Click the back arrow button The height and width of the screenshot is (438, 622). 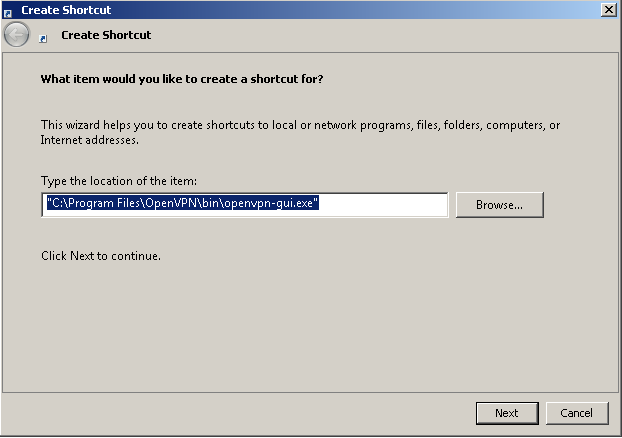tap(17, 35)
